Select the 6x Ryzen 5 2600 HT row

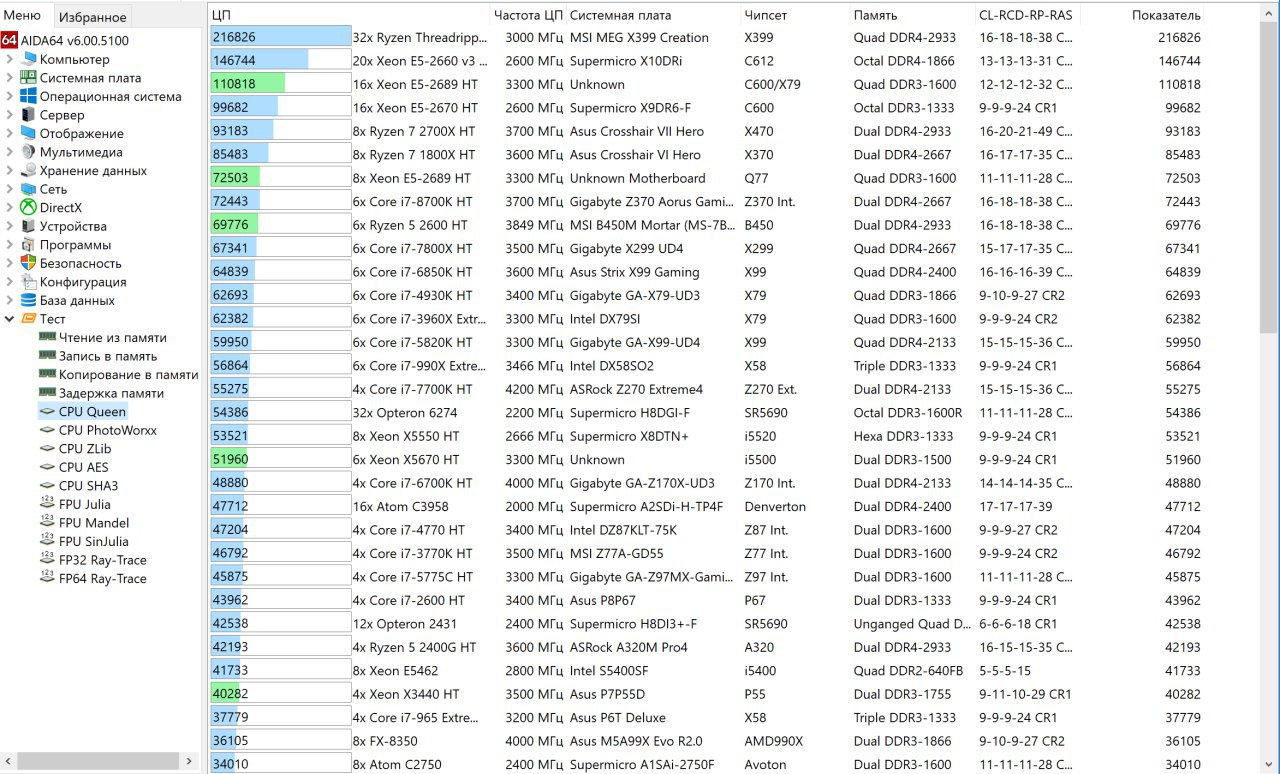pyautogui.click(x=705, y=225)
